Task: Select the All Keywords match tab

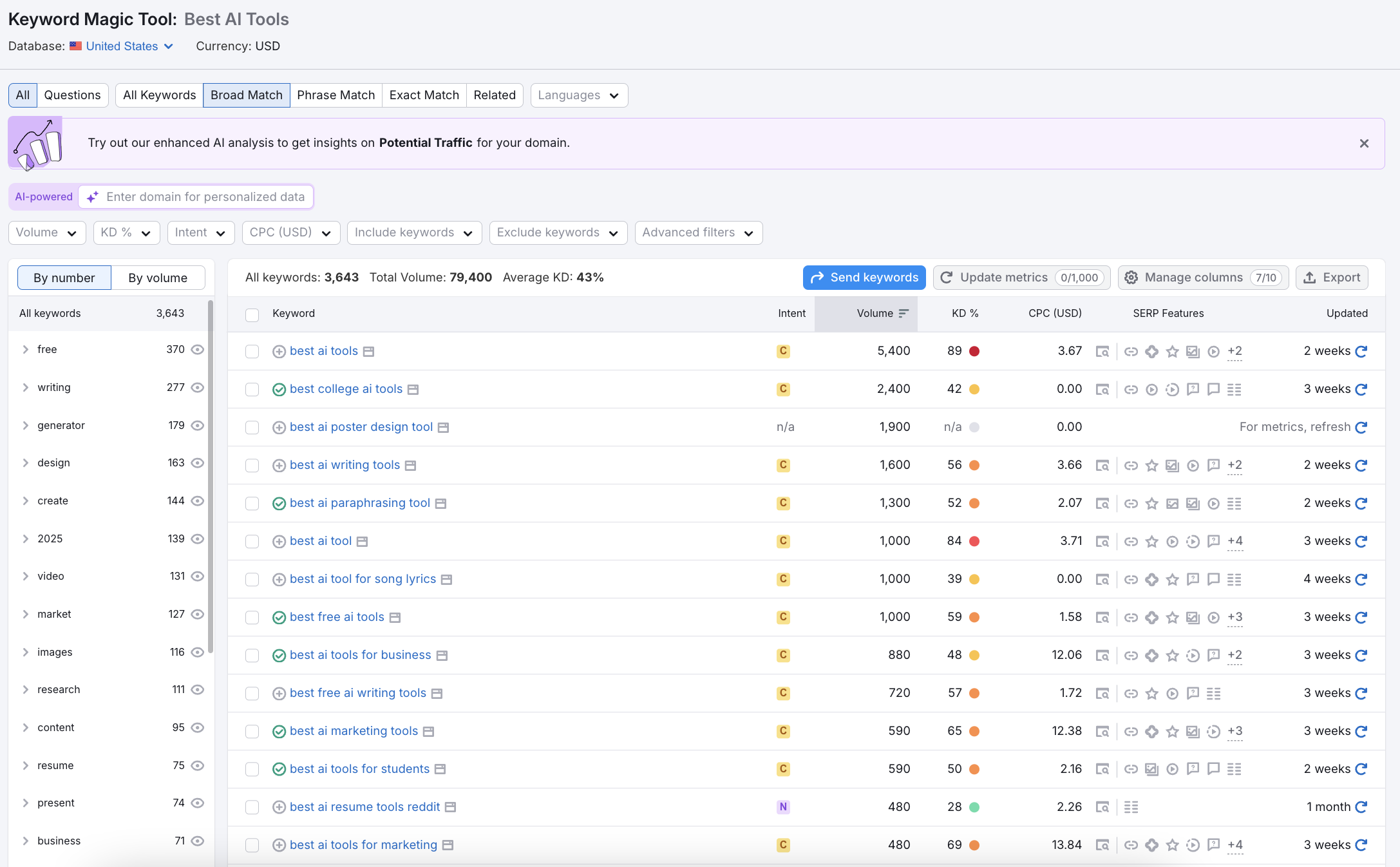Action: [159, 95]
